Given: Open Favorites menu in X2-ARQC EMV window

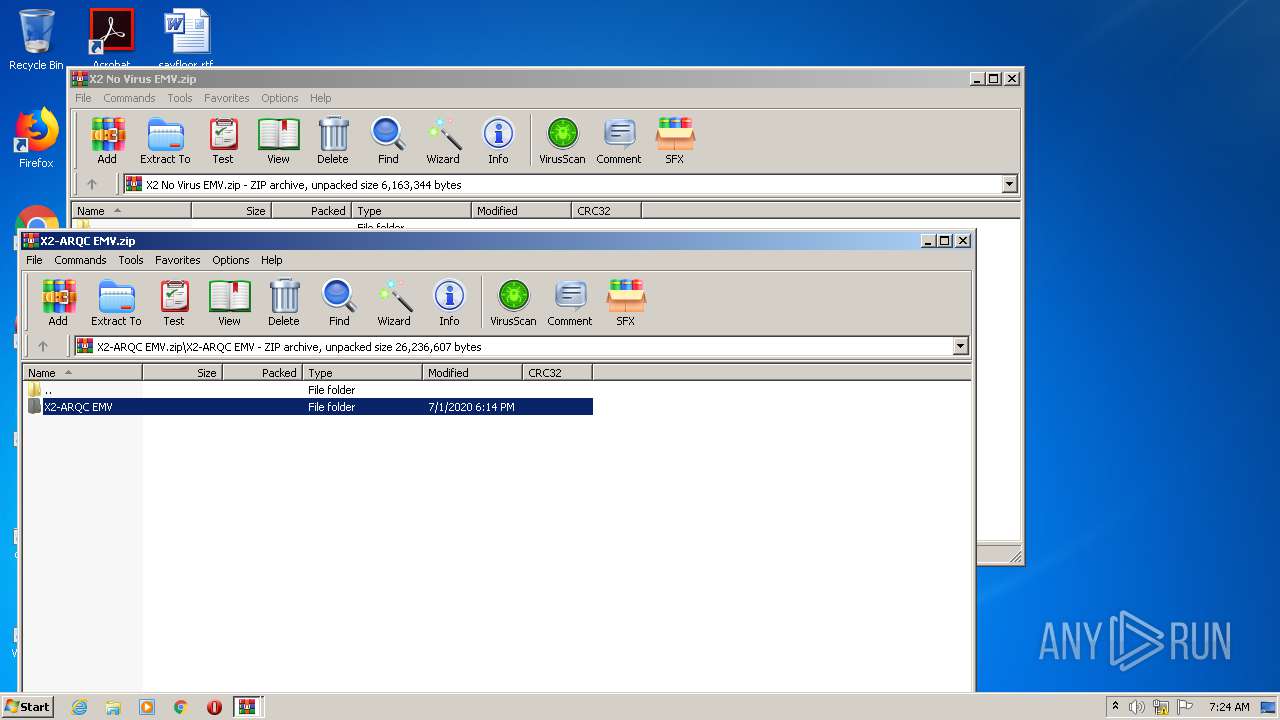Looking at the screenshot, I should click(x=178, y=260).
